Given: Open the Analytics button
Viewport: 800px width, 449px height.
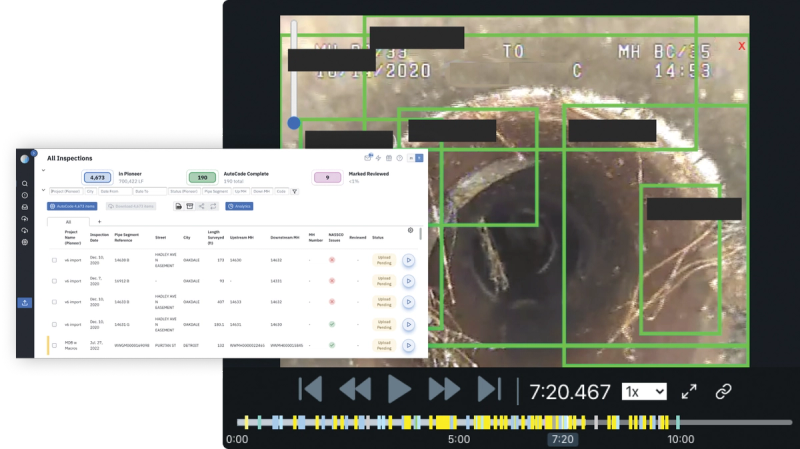Looking at the screenshot, I should coord(239,206).
